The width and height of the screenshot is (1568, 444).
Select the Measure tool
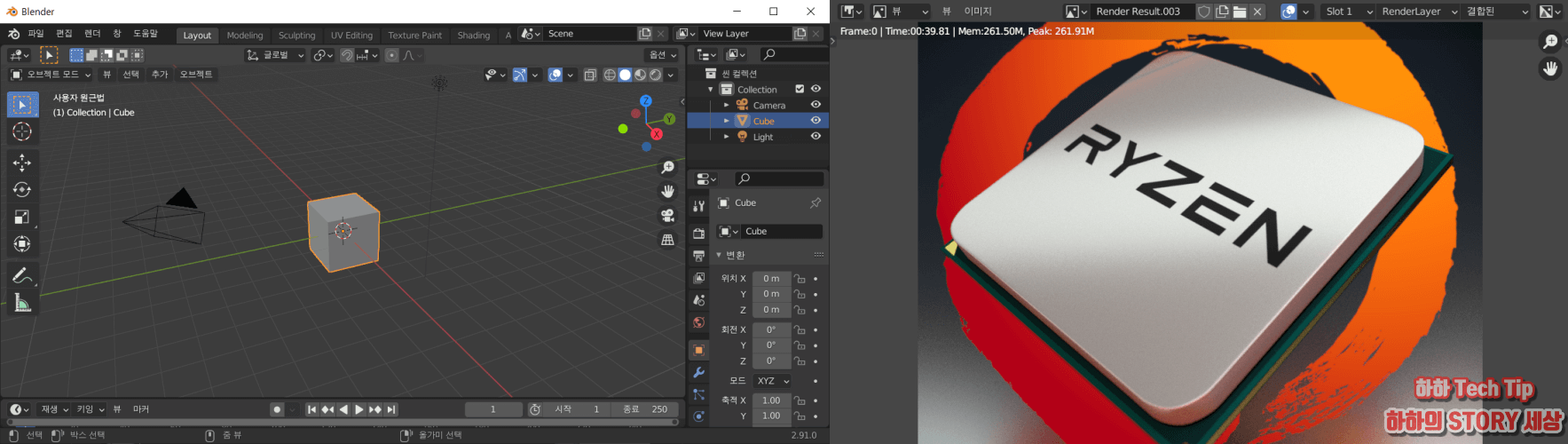tap(22, 304)
